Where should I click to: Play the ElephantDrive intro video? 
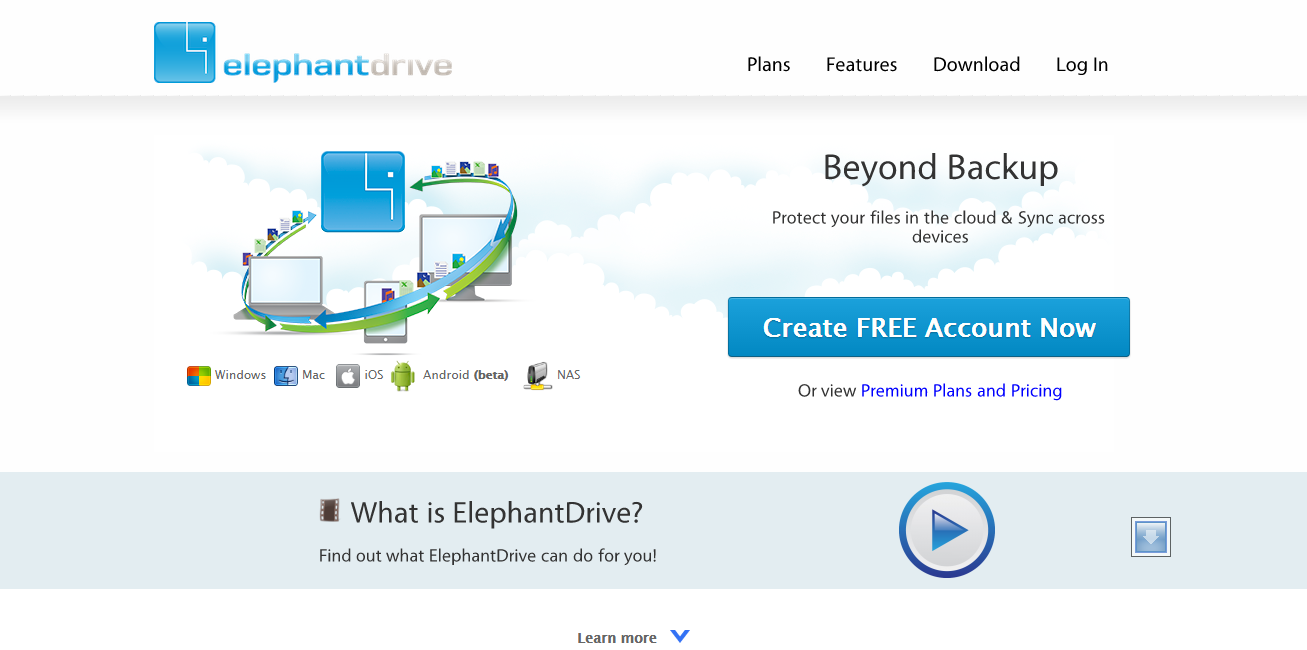pos(946,530)
